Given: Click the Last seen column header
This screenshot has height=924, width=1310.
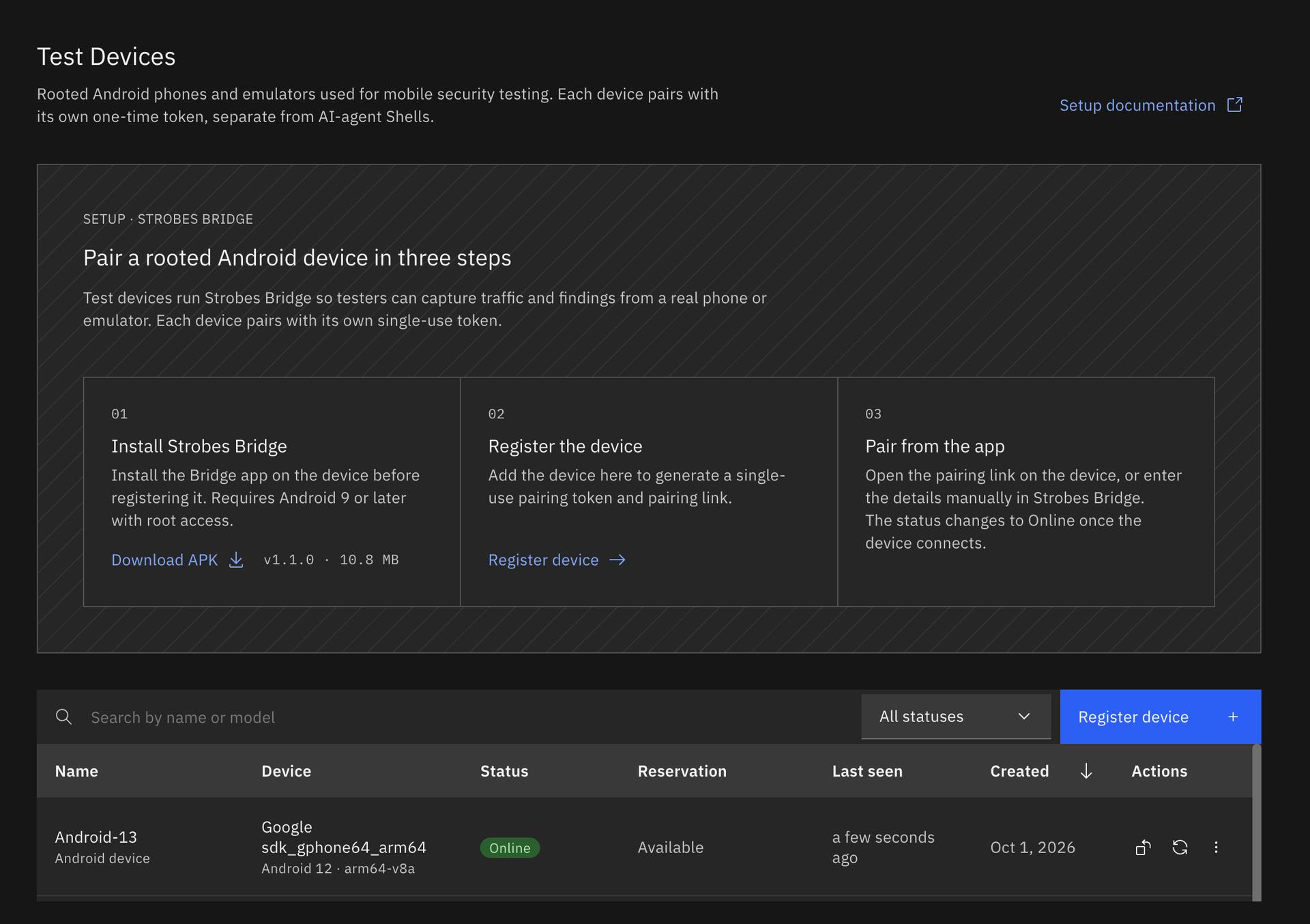Looking at the screenshot, I should point(867,771).
